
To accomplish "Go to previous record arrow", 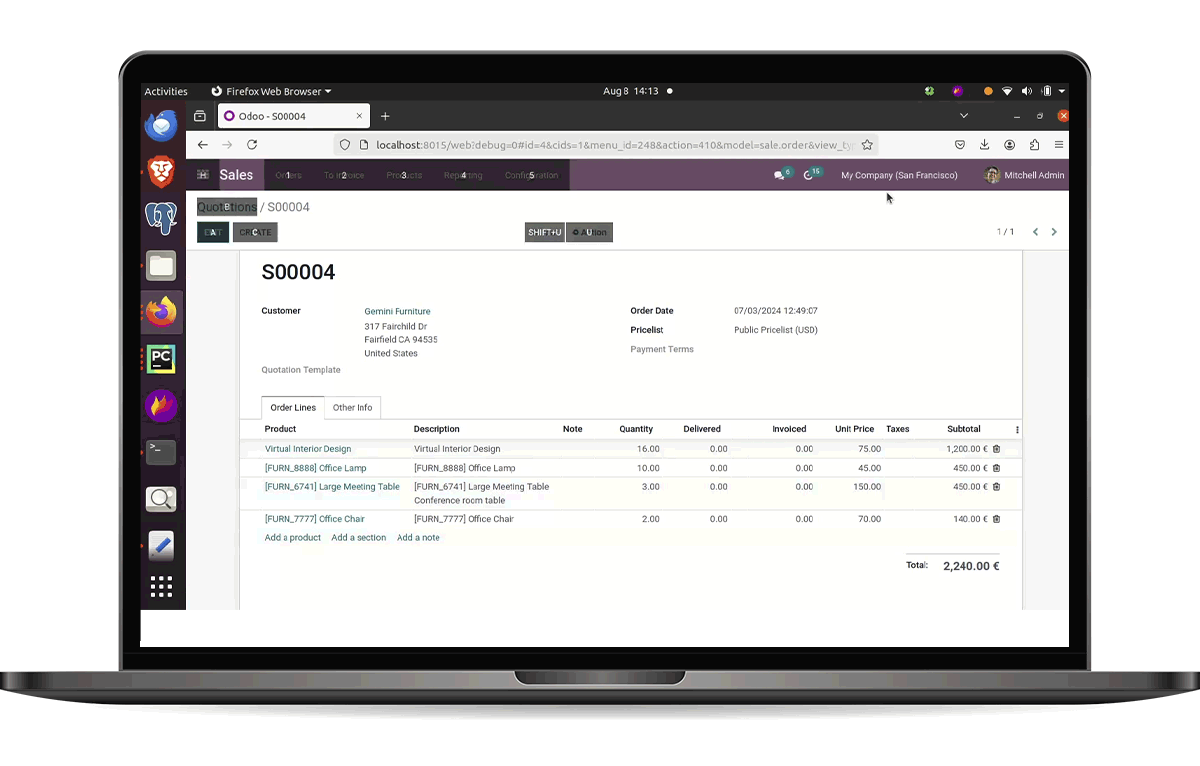I will [x=1035, y=232].
